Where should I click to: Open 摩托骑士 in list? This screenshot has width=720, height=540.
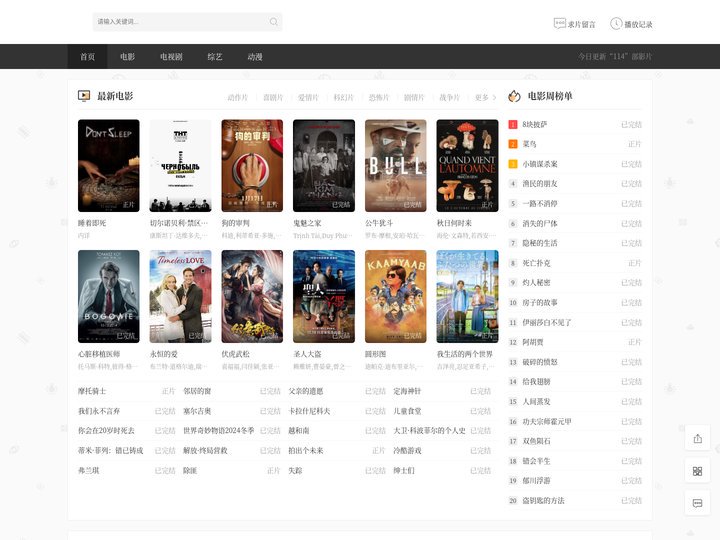point(92,391)
